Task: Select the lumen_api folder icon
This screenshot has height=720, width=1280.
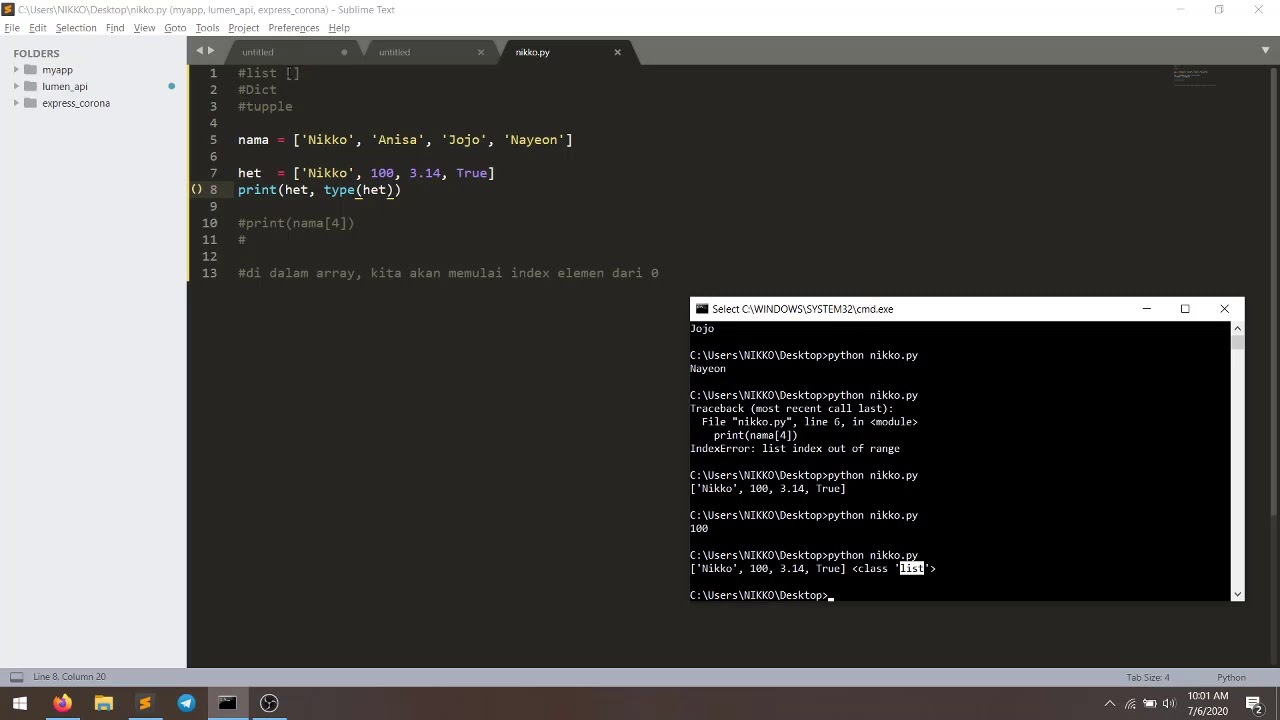Action: click(x=30, y=87)
